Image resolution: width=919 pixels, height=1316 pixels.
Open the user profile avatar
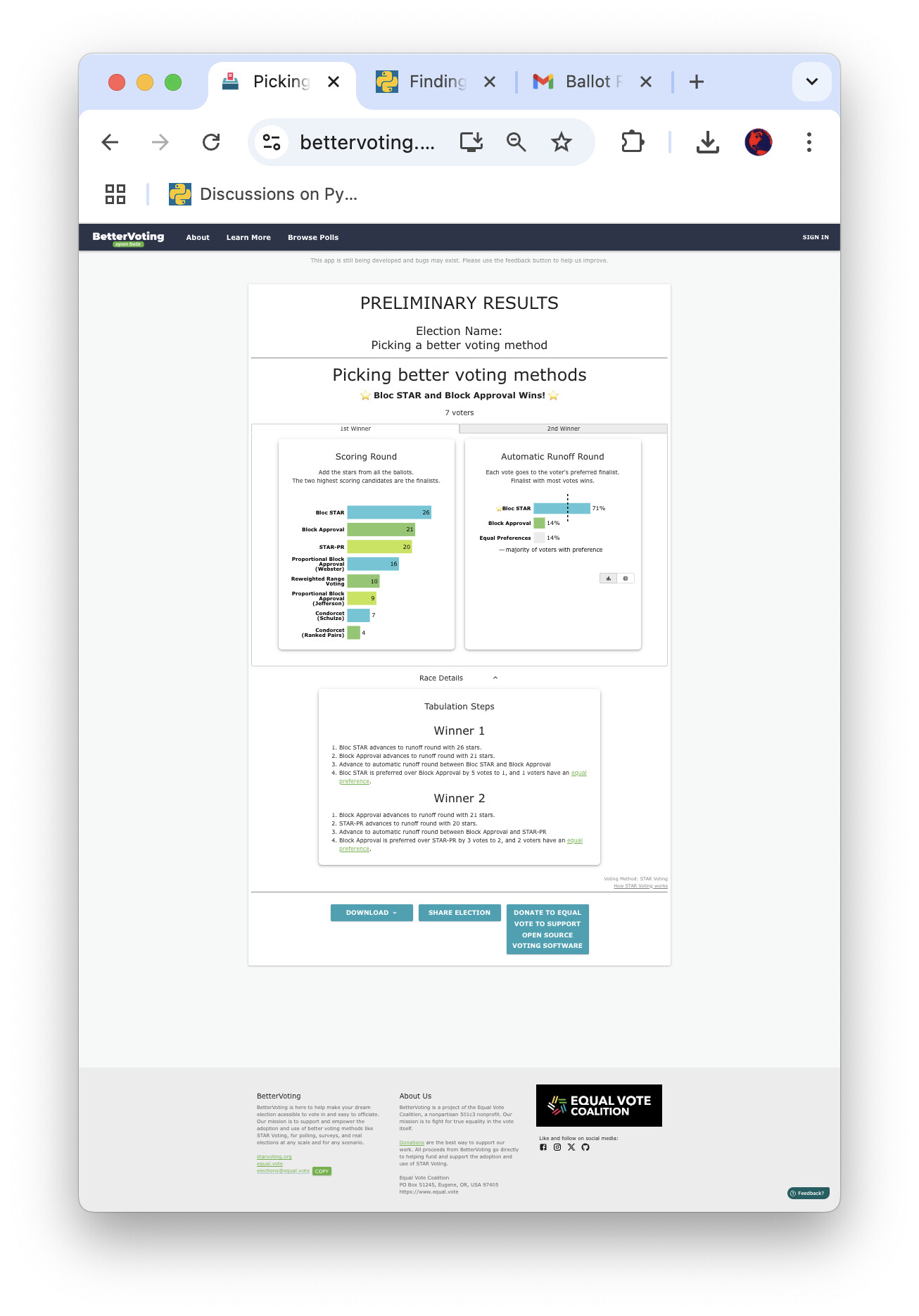pyautogui.click(x=759, y=142)
